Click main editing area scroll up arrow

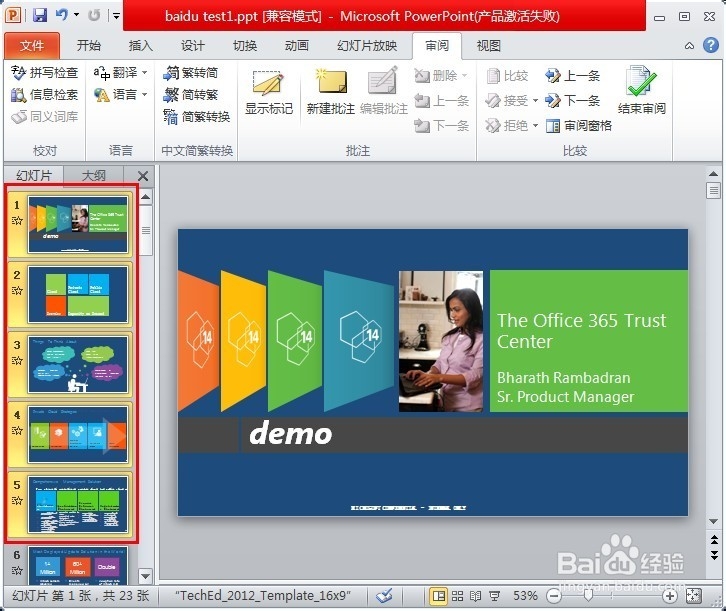[x=713, y=174]
